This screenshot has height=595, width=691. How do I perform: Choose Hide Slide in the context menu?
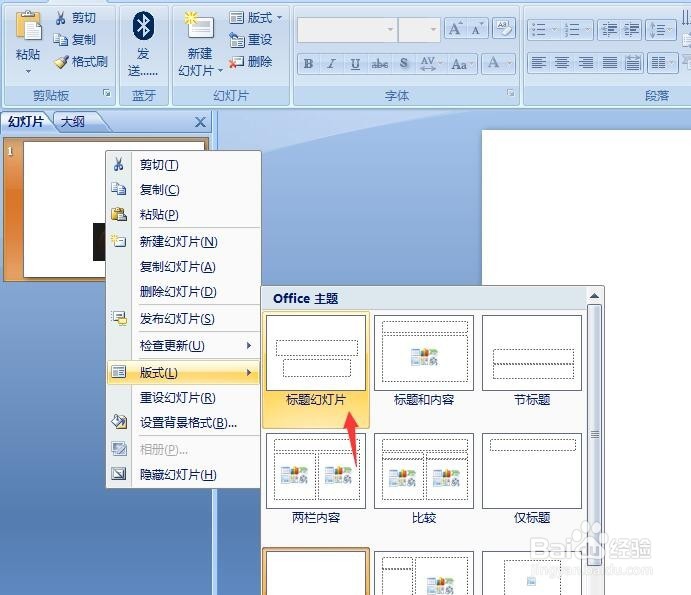click(x=183, y=475)
